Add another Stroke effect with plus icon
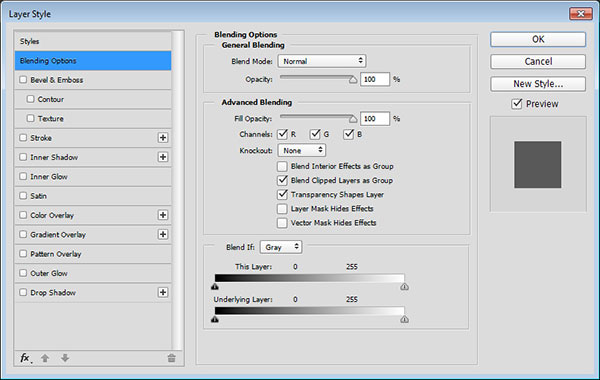 click(x=163, y=138)
